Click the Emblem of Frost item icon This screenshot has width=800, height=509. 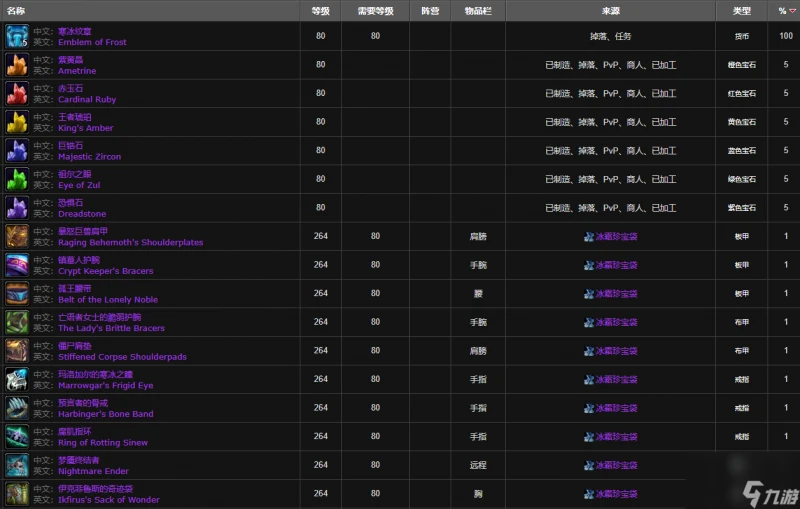pos(17,37)
